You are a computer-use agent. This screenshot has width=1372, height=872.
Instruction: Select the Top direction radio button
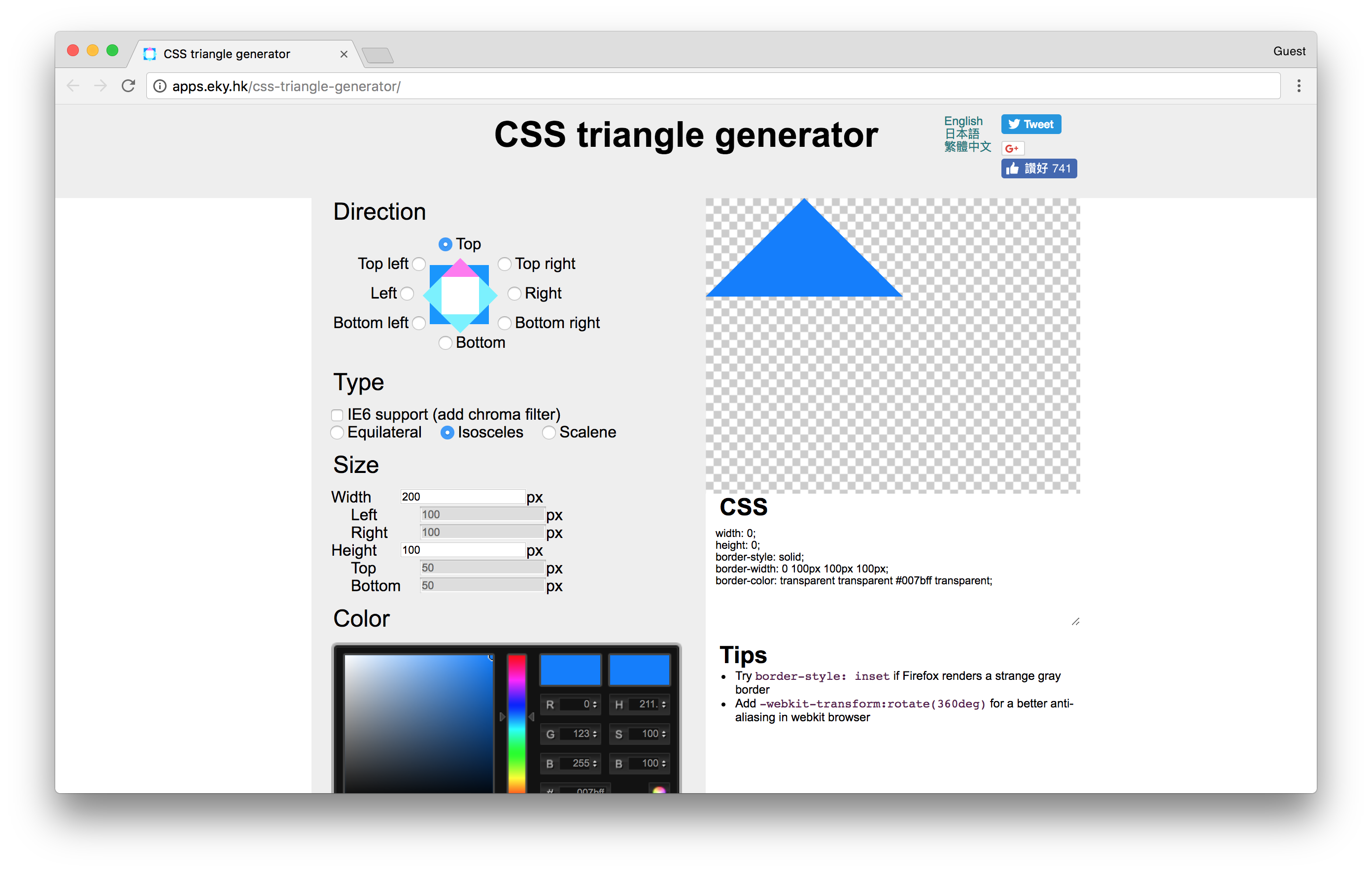(x=447, y=244)
